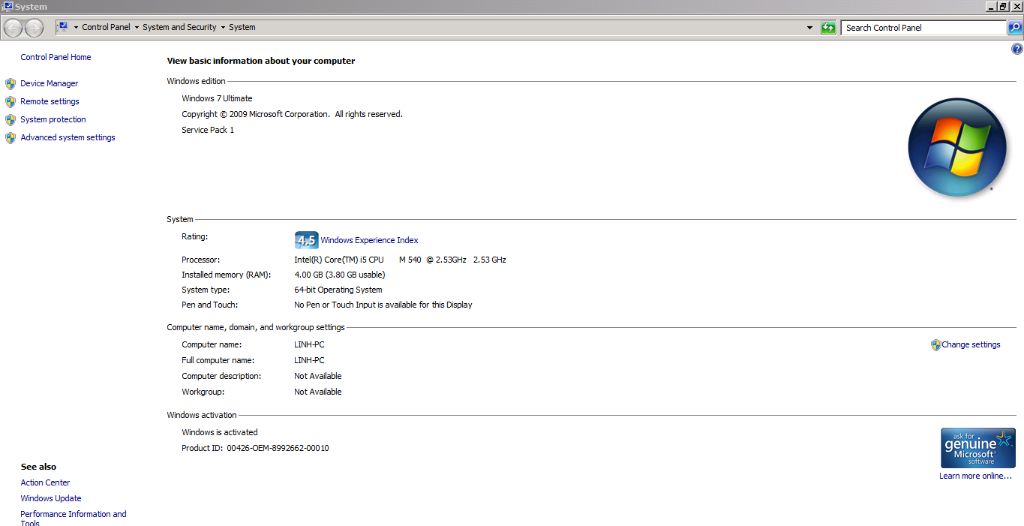Open Advanced system settings link
Image resolution: width=1024 pixels, height=526 pixels.
tap(67, 138)
